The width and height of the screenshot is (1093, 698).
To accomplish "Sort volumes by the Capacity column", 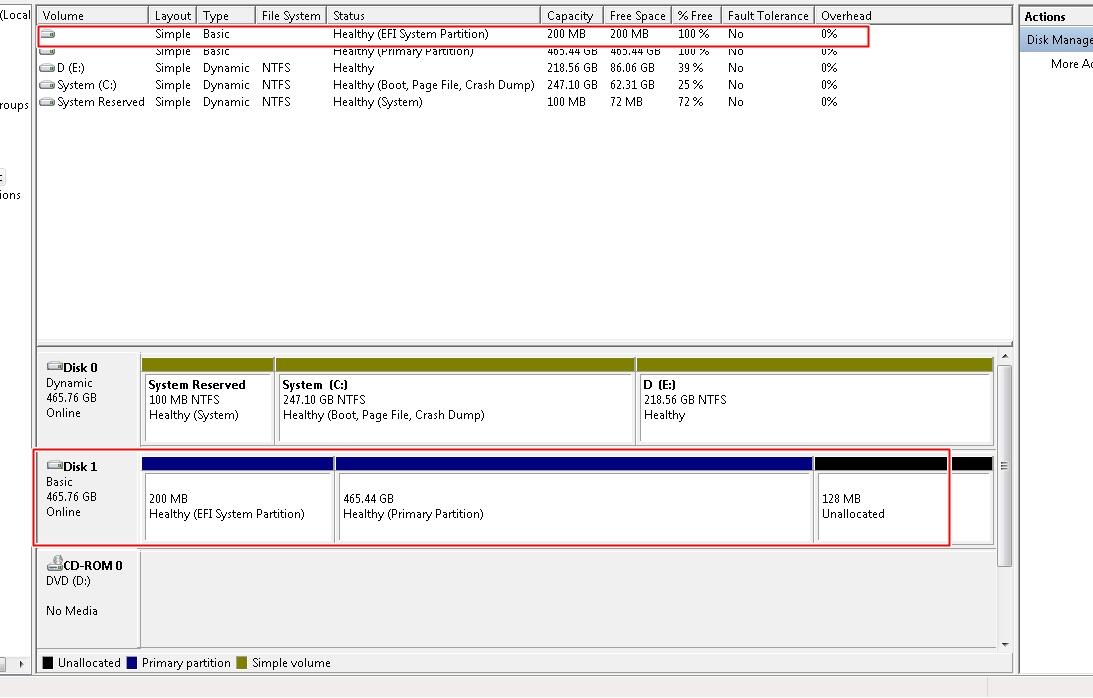I will pos(570,15).
